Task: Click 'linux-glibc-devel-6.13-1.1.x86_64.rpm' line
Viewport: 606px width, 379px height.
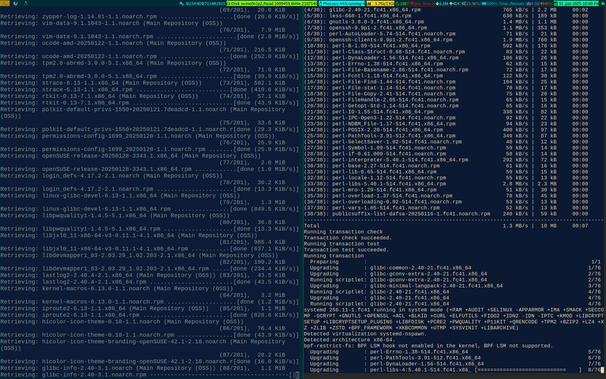Action: coord(150,209)
